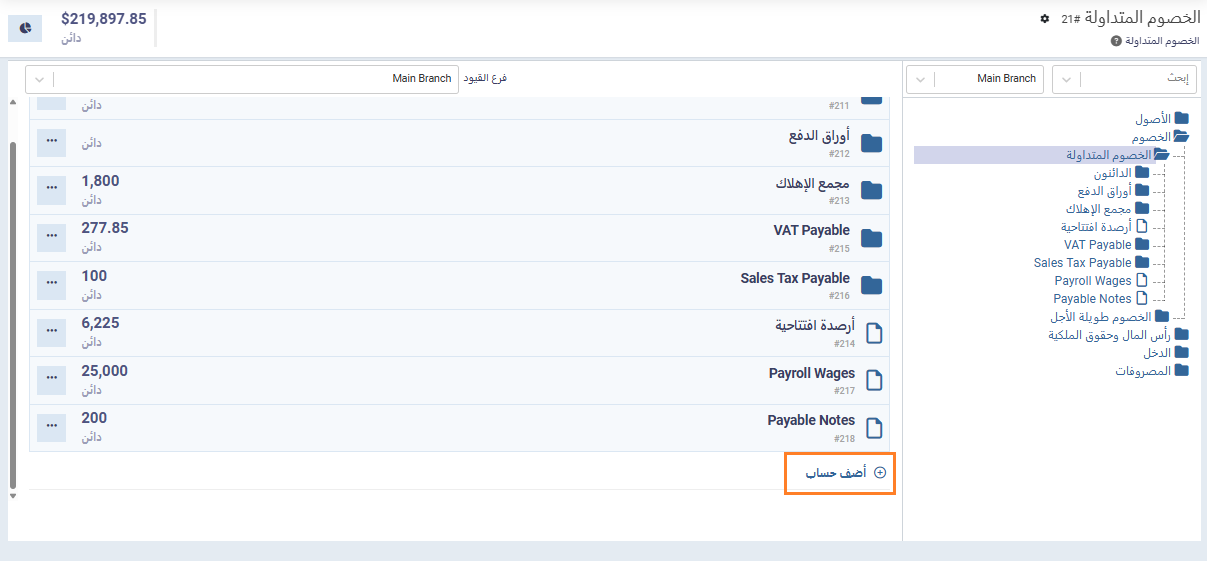Click the help question mark icon

(1116, 41)
